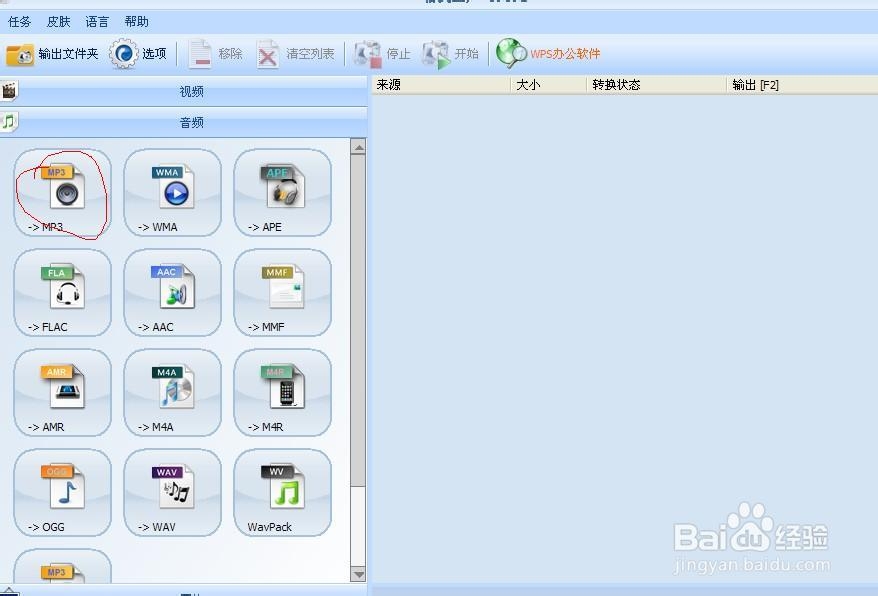
Task: Start conversion with the 开始 button
Action: 450,54
